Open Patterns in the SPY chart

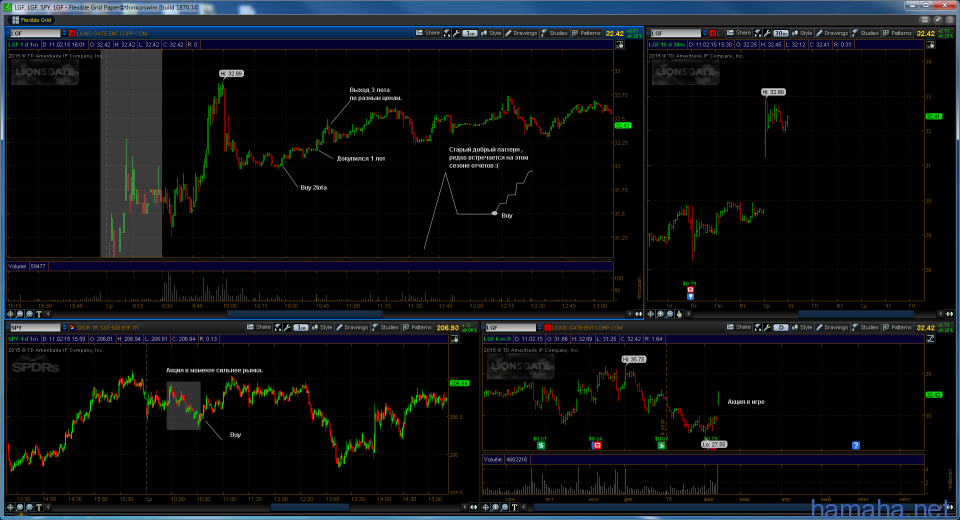click(418, 328)
